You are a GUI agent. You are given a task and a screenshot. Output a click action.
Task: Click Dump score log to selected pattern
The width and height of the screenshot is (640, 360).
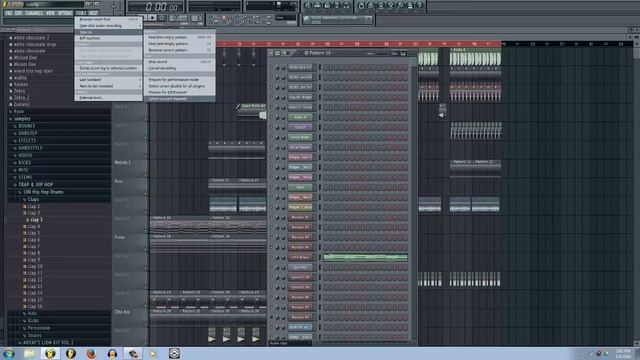click(x=108, y=68)
